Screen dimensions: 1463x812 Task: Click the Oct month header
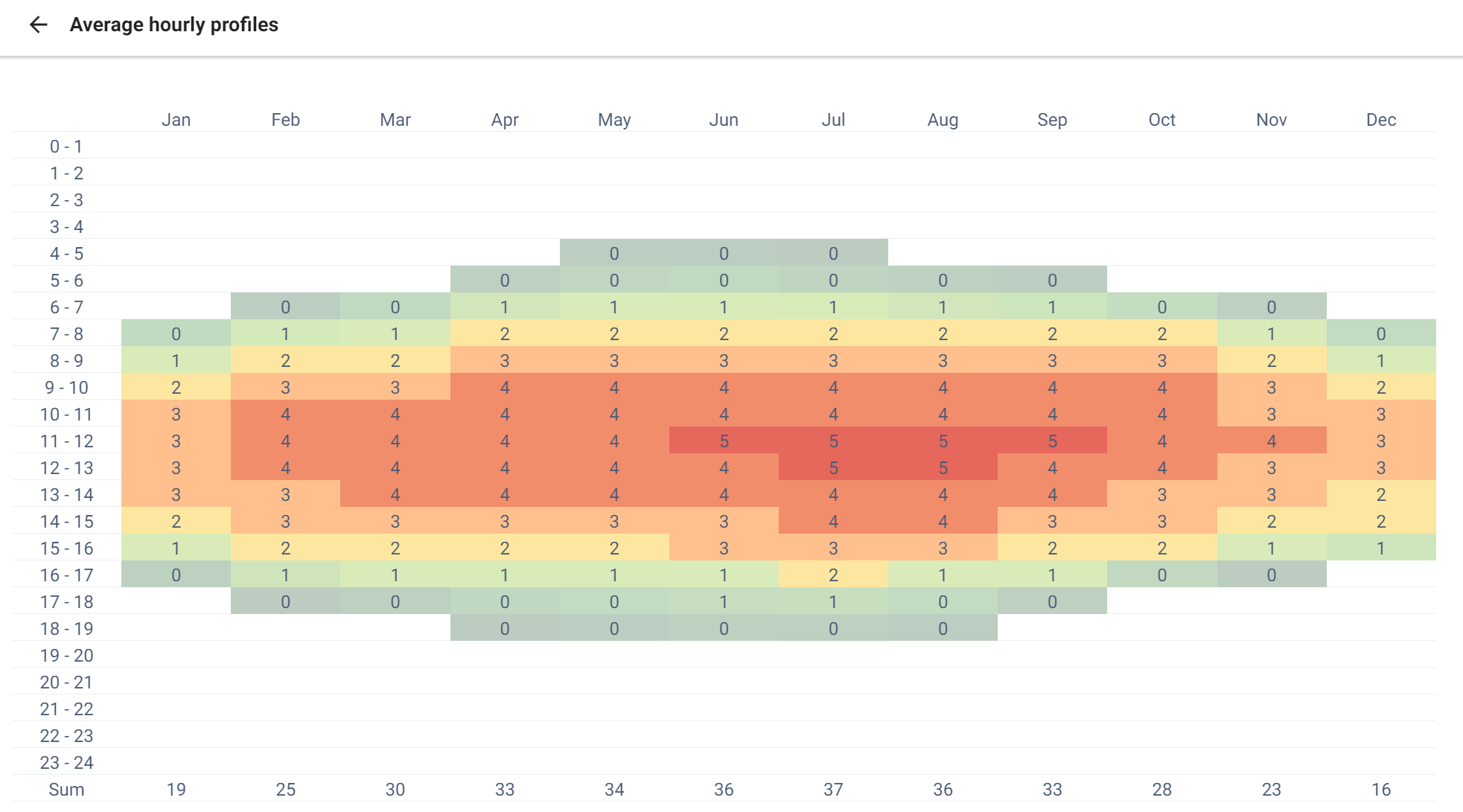(x=1161, y=120)
